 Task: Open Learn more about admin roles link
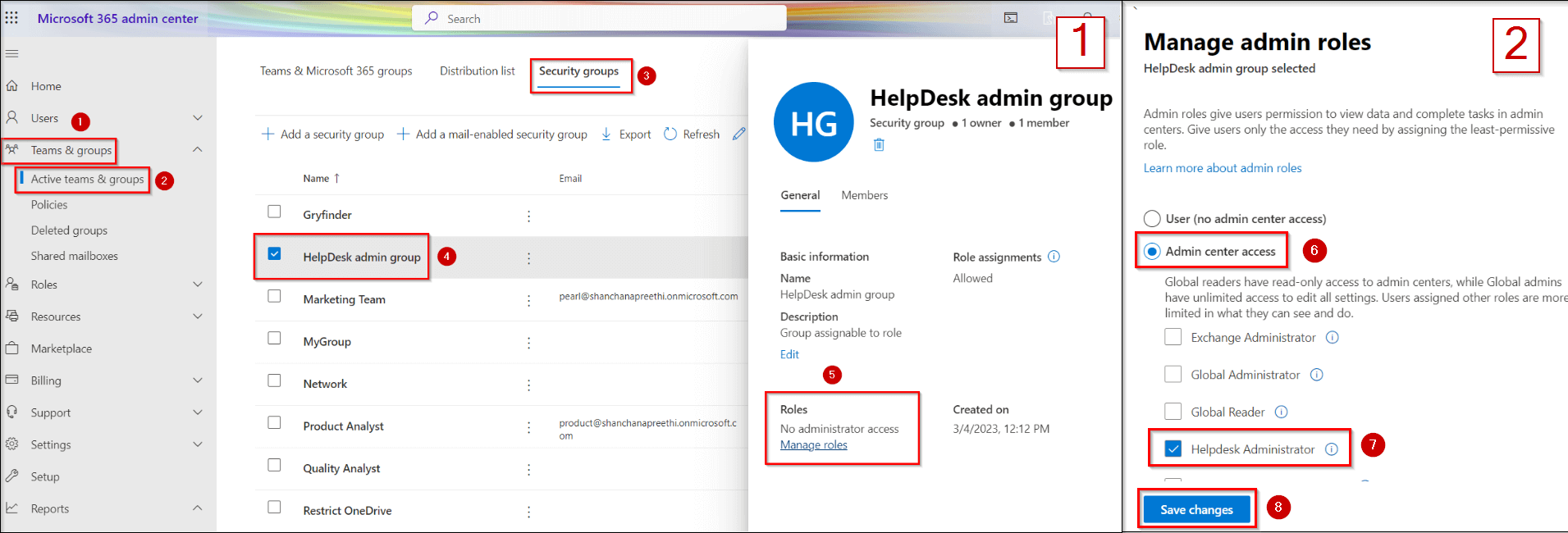1223,168
